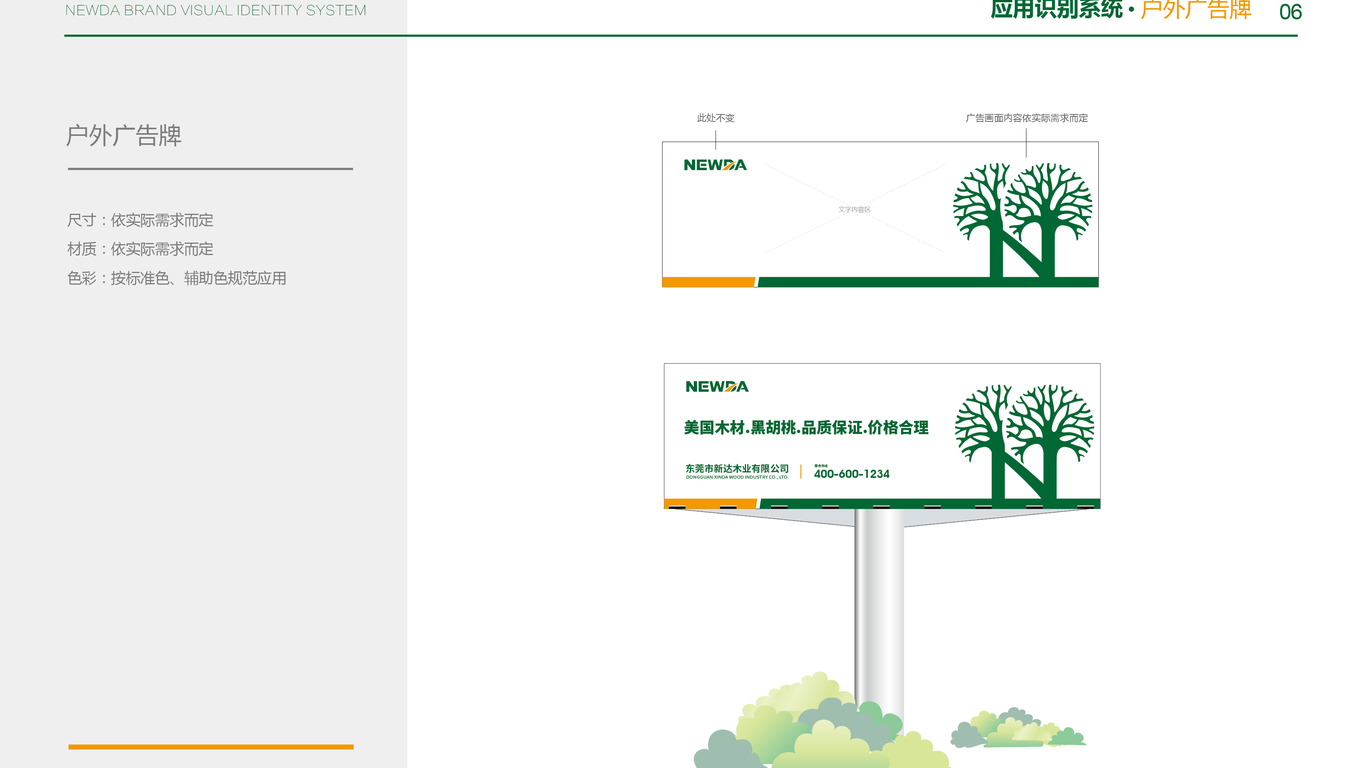Click the '文字内容区' placeholder in the upper template
1366x768 pixels.
pyautogui.click(x=855, y=210)
